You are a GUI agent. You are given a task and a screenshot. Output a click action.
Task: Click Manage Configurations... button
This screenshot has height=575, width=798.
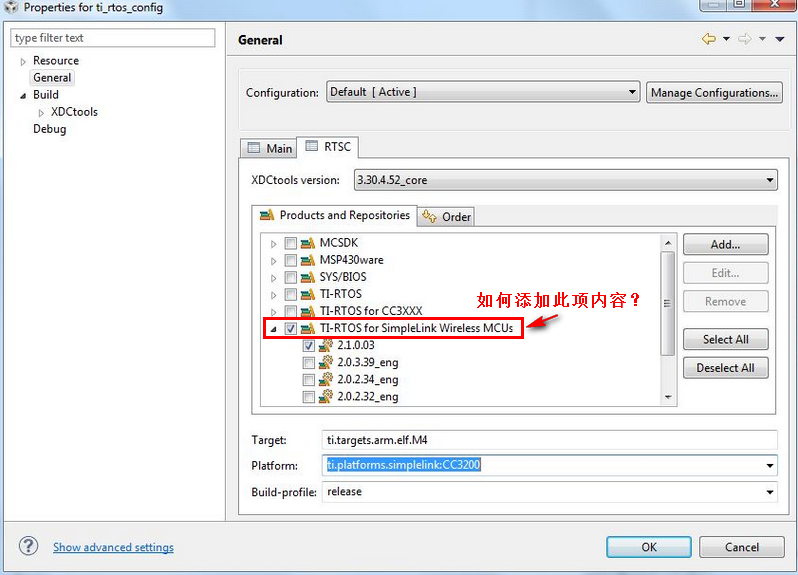click(714, 93)
